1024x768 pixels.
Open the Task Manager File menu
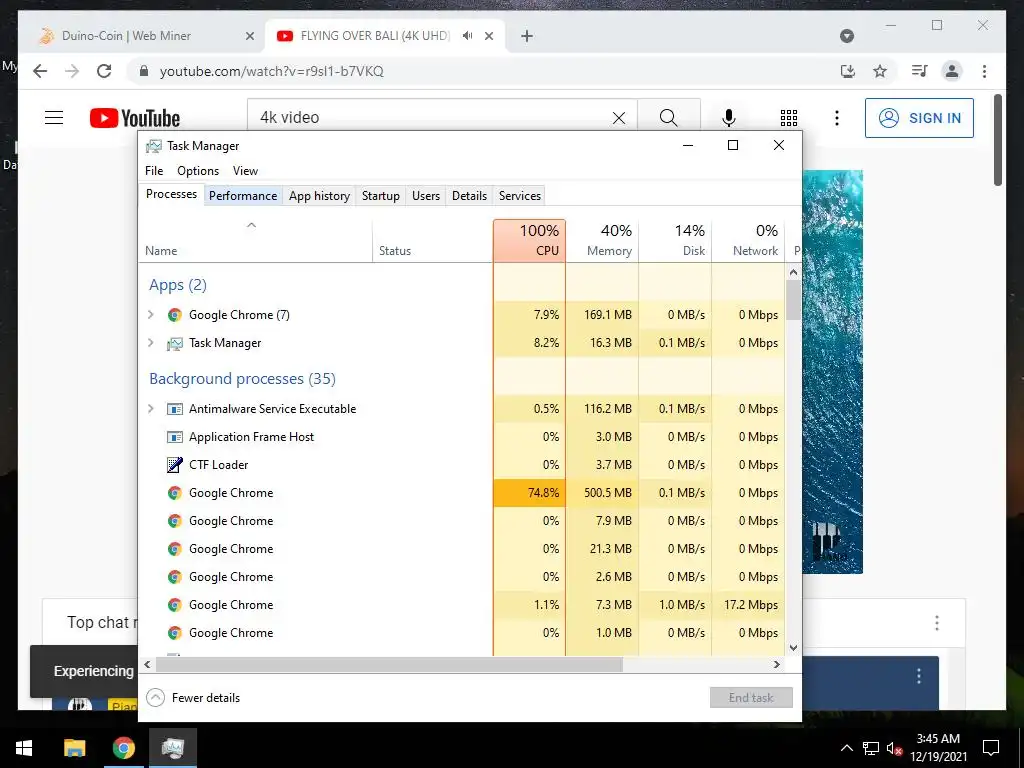tap(154, 170)
